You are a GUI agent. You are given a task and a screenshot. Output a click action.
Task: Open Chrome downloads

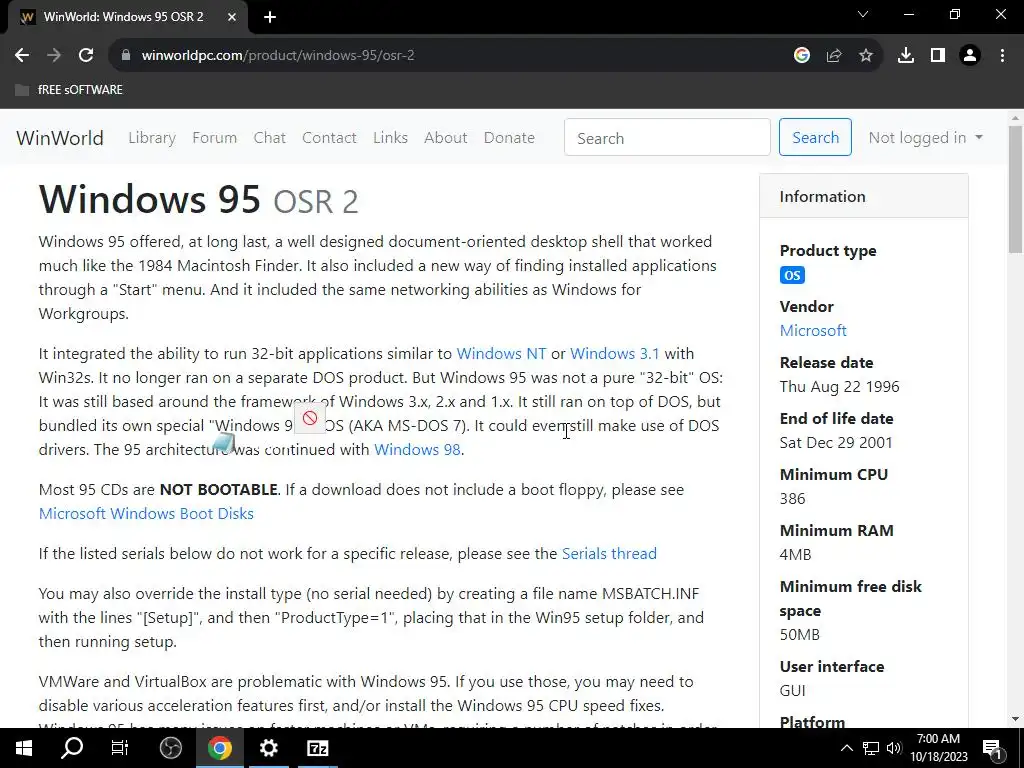pos(906,56)
